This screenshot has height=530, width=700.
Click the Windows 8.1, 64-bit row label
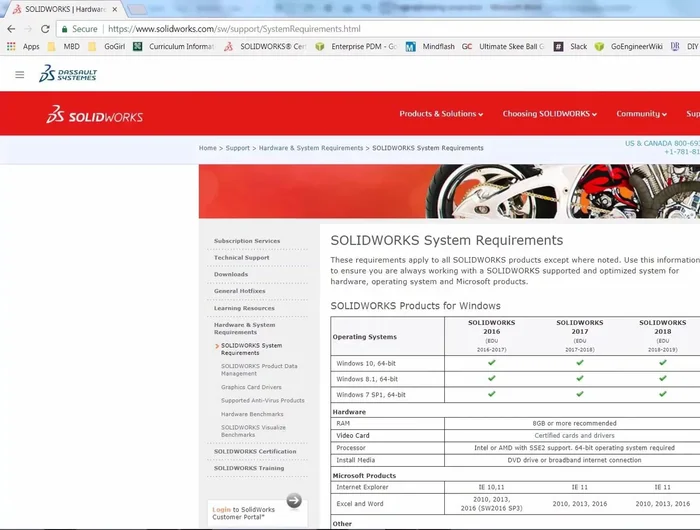(367, 379)
